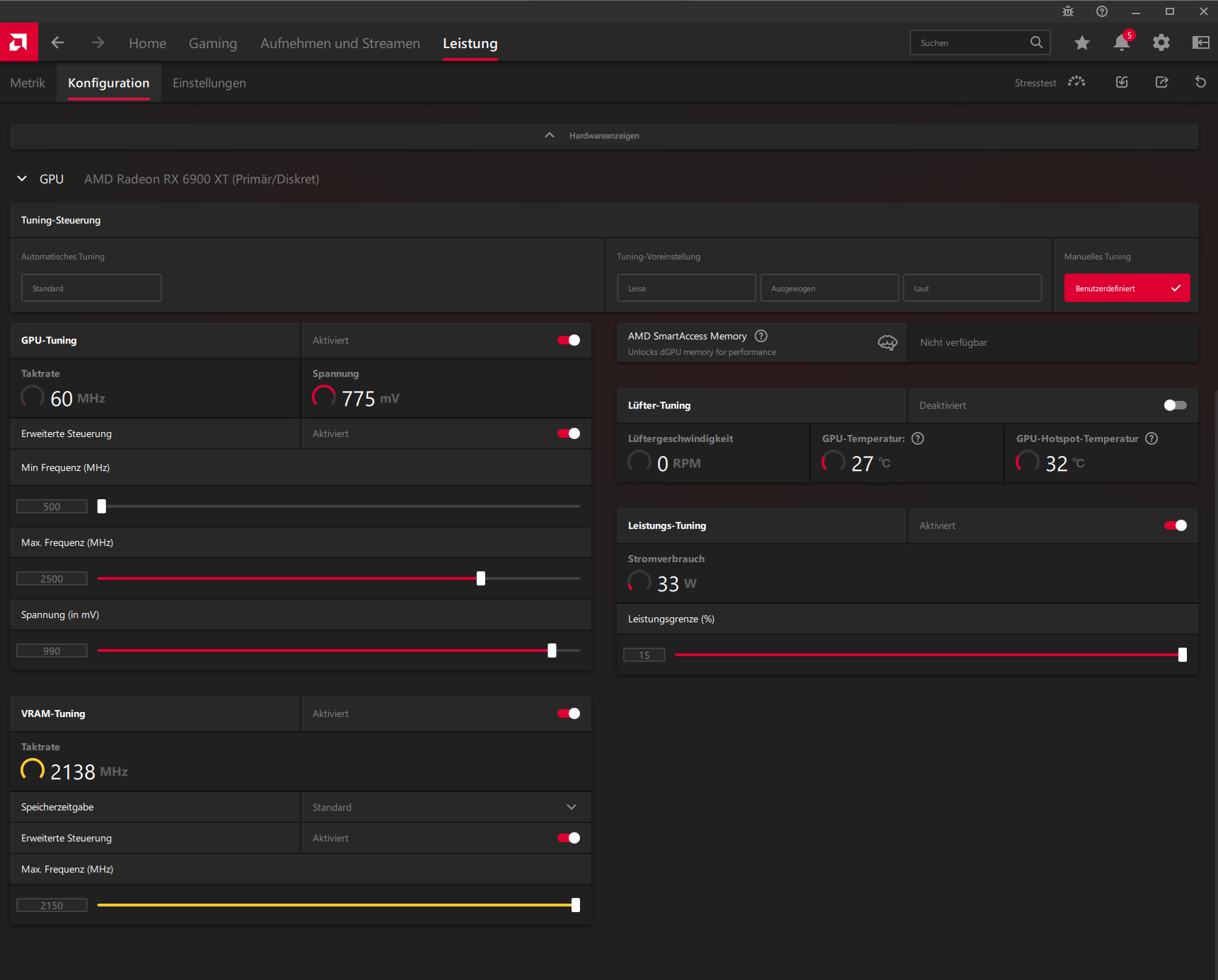
Task: Maximize the AMD Software window
Action: (1170, 11)
